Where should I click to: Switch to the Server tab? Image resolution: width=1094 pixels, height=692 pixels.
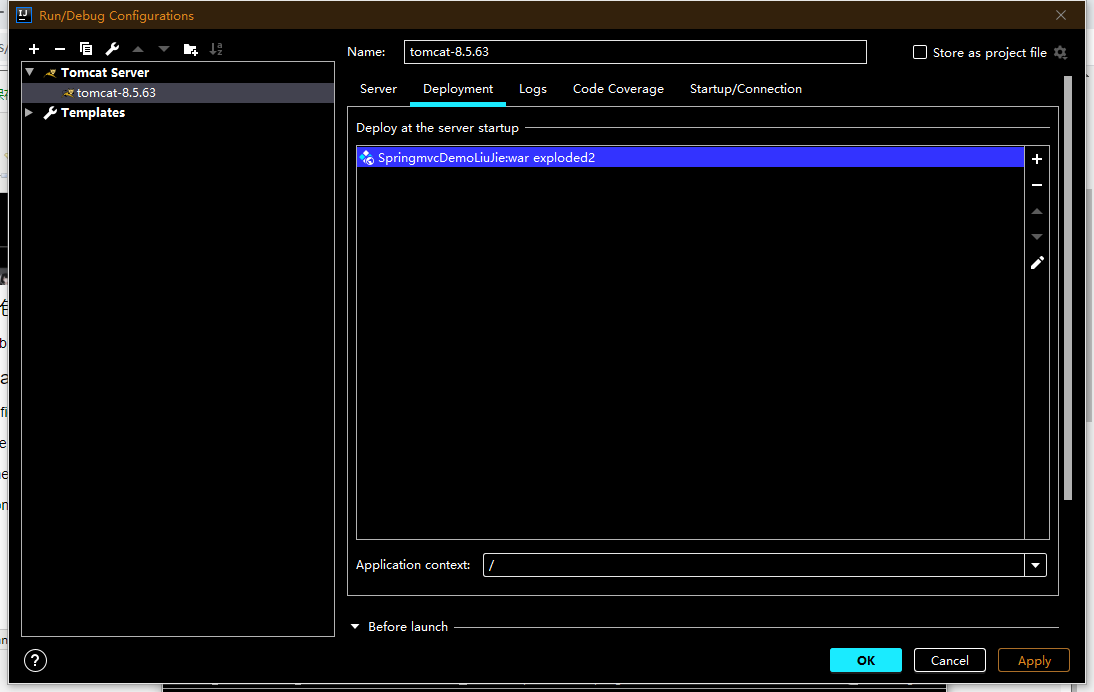[x=378, y=89]
